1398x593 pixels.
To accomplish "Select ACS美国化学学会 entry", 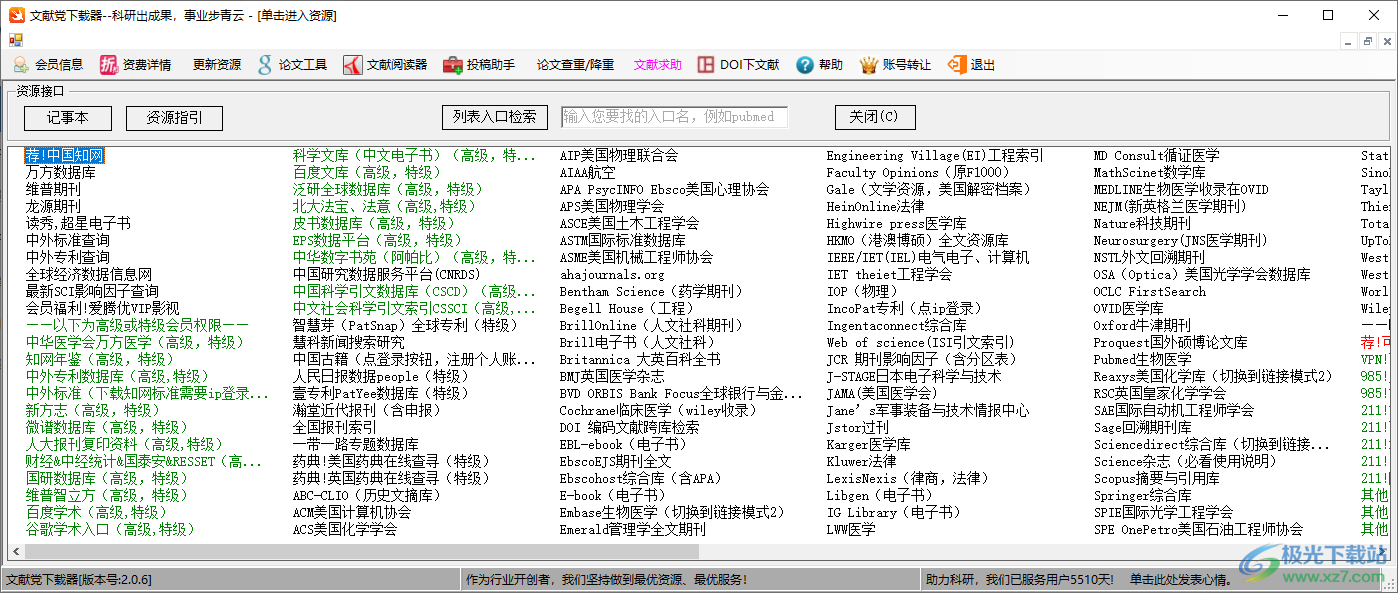I will [345, 530].
